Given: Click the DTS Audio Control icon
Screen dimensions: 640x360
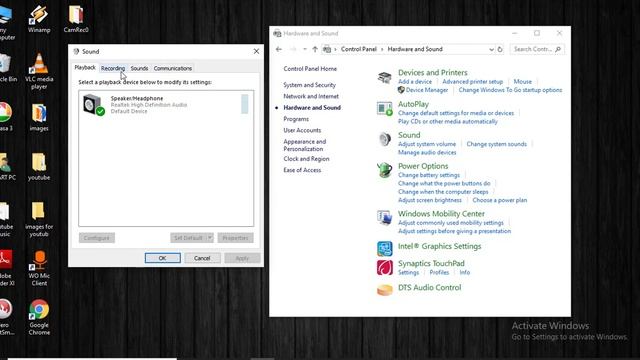Looking at the screenshot, I should (x=384, y=290).
